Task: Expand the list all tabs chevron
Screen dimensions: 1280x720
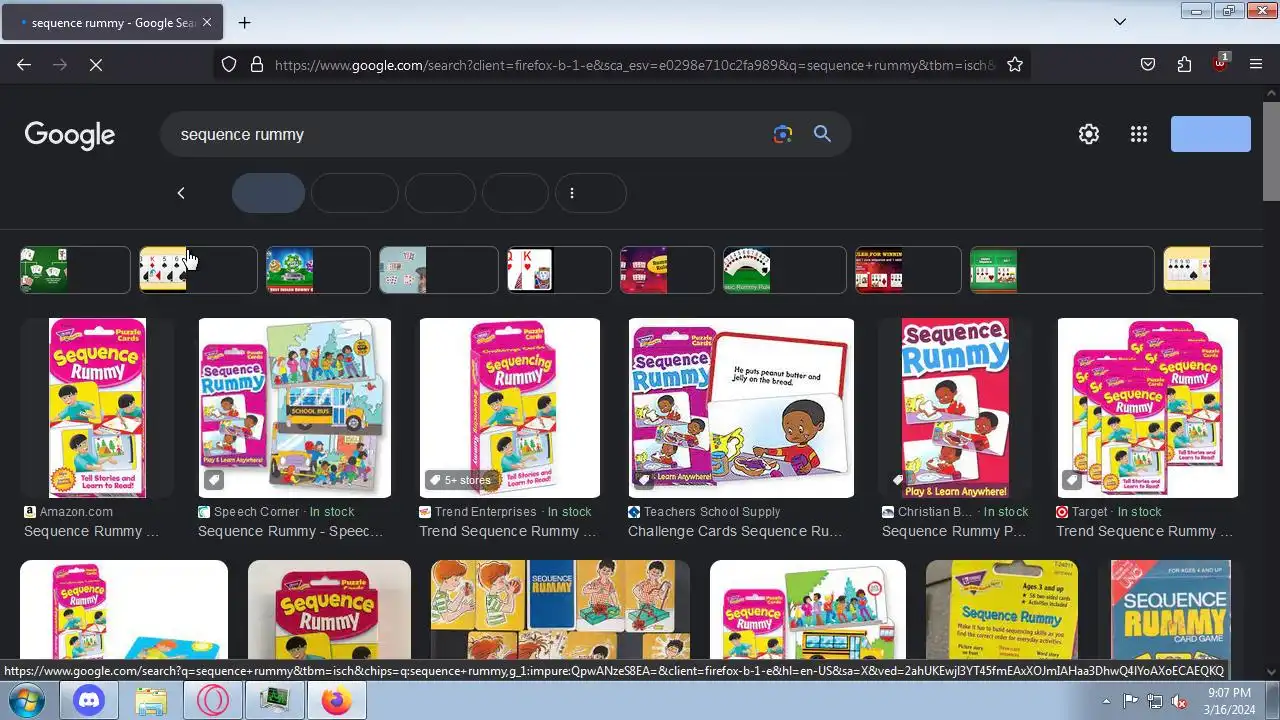Action: coord(1120,22)
